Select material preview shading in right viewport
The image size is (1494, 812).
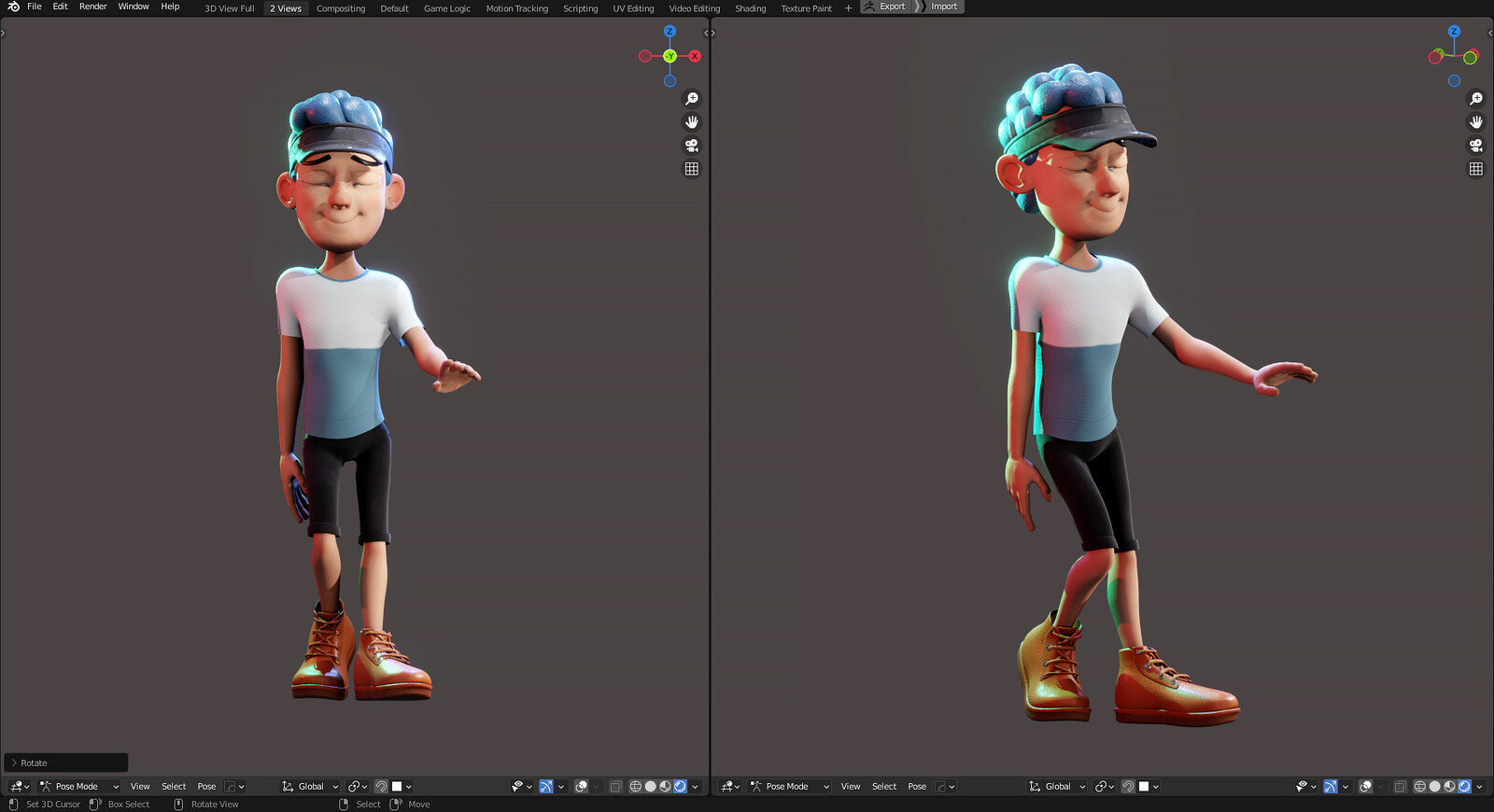click(1450, 787)
